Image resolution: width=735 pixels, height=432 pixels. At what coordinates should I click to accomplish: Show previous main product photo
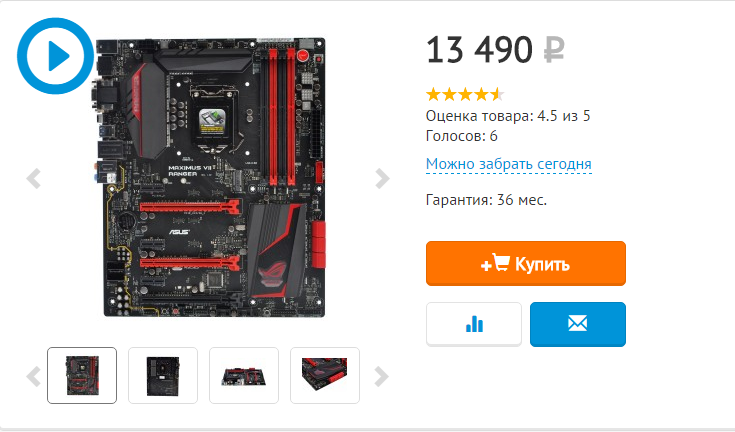click(x=33, y=179)
